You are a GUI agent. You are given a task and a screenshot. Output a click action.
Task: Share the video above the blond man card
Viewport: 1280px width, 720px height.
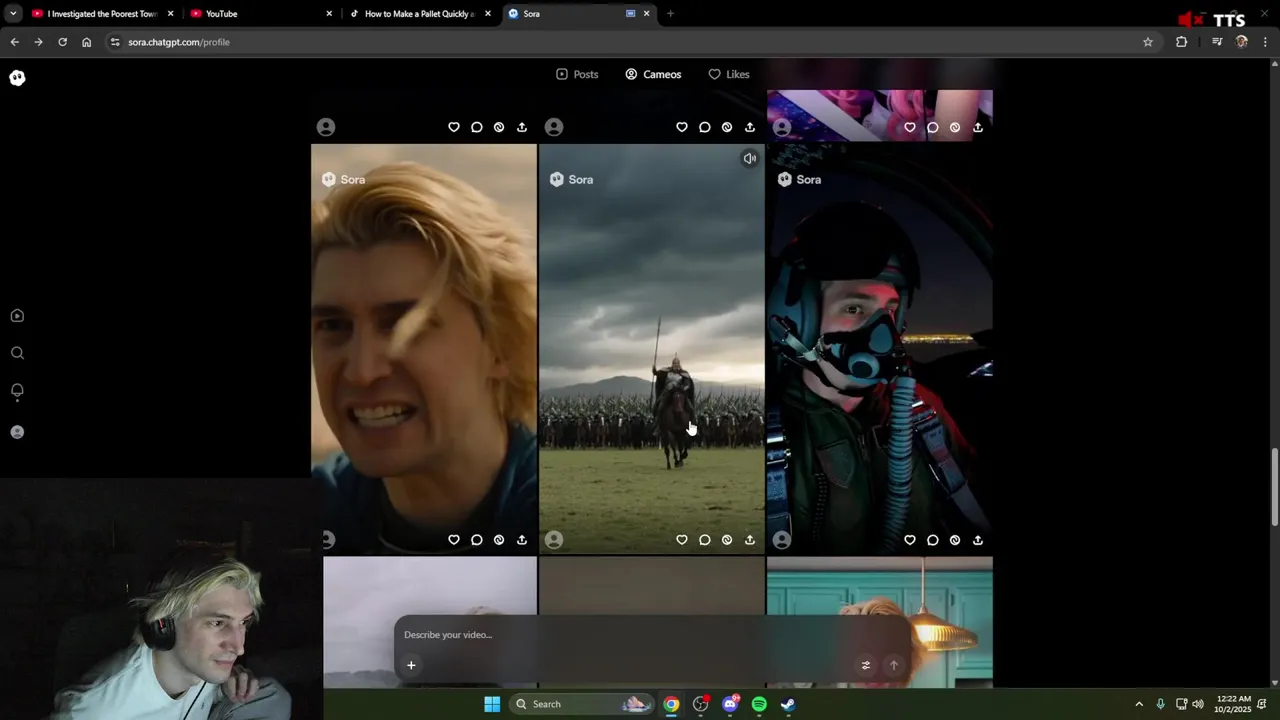(522, 127)
